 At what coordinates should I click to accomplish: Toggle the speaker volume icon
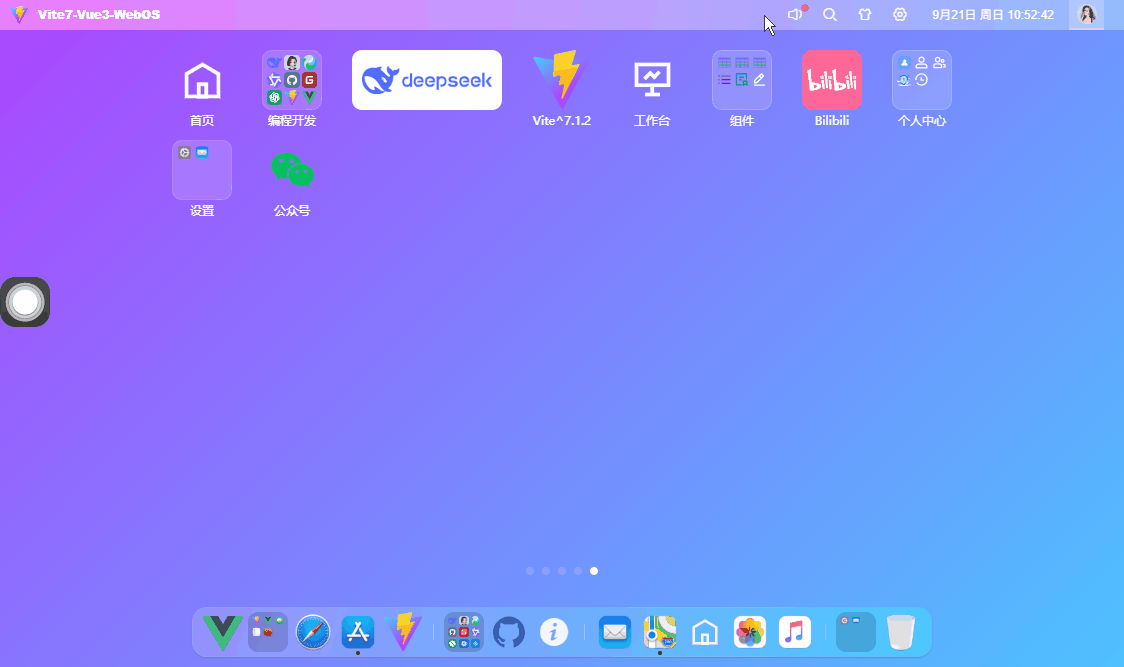[x=794, y=14]
